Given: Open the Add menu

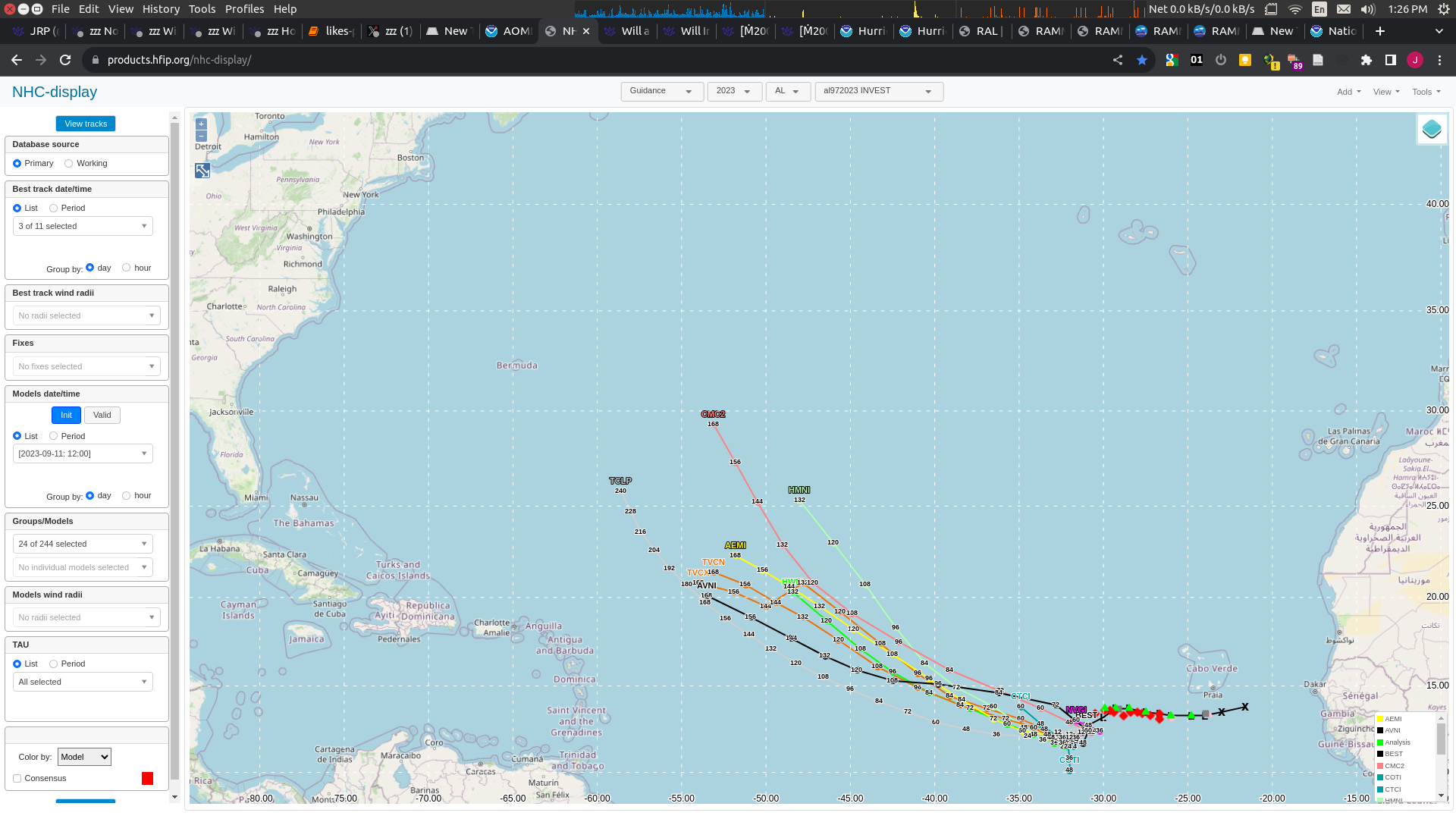Looking at the screenshot, I should [x=1348, y=92].
